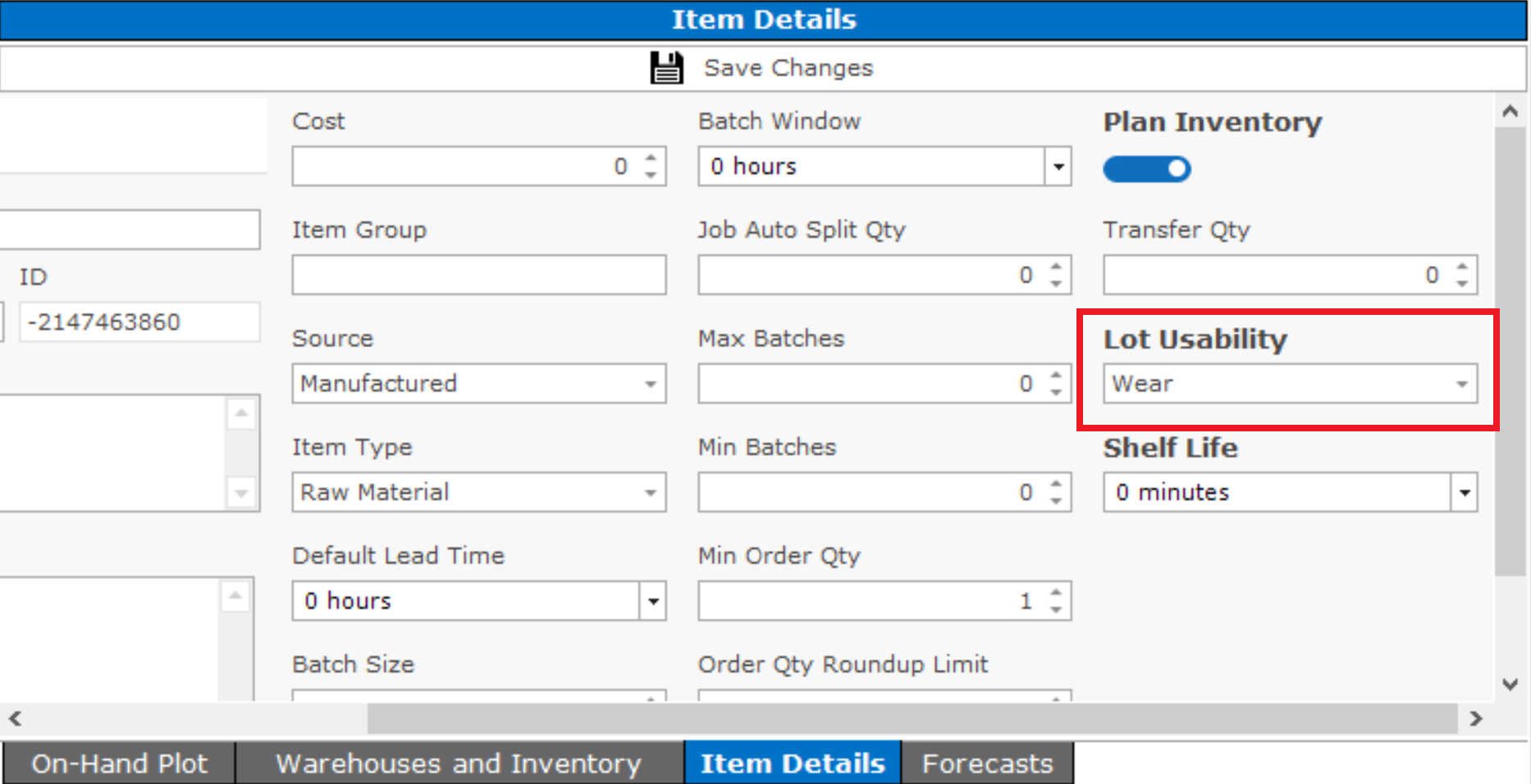Click the upper text box scroll-down arrow
This screenshot has width=1531, height=784.
pyautogui.click(x=241, y=493)
